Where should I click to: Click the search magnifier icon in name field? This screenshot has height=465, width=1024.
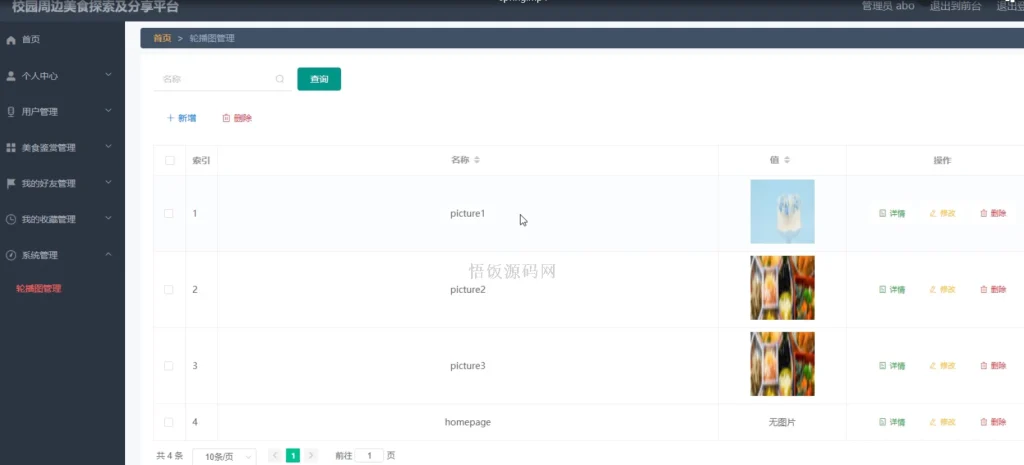280,79
